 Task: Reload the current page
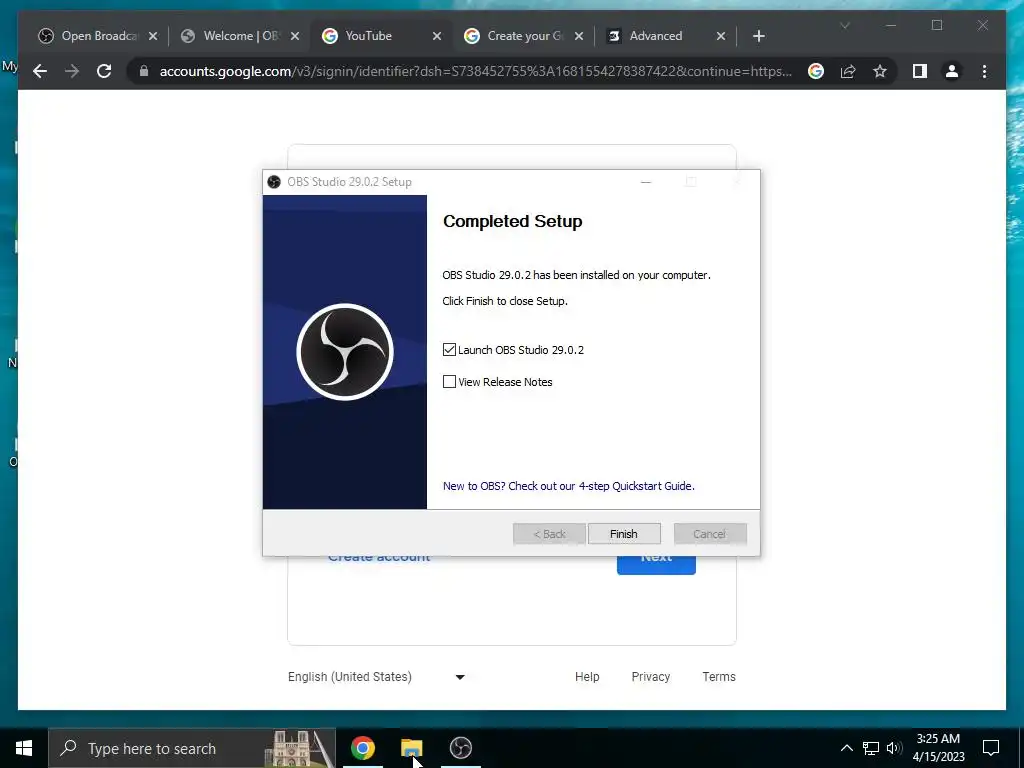point(104,71)
